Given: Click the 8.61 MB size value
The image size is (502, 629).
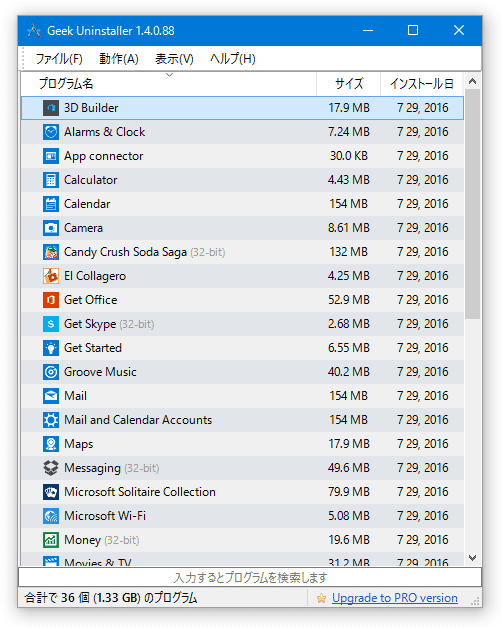Looking at the screenshot, I should [x=349, y=228].
